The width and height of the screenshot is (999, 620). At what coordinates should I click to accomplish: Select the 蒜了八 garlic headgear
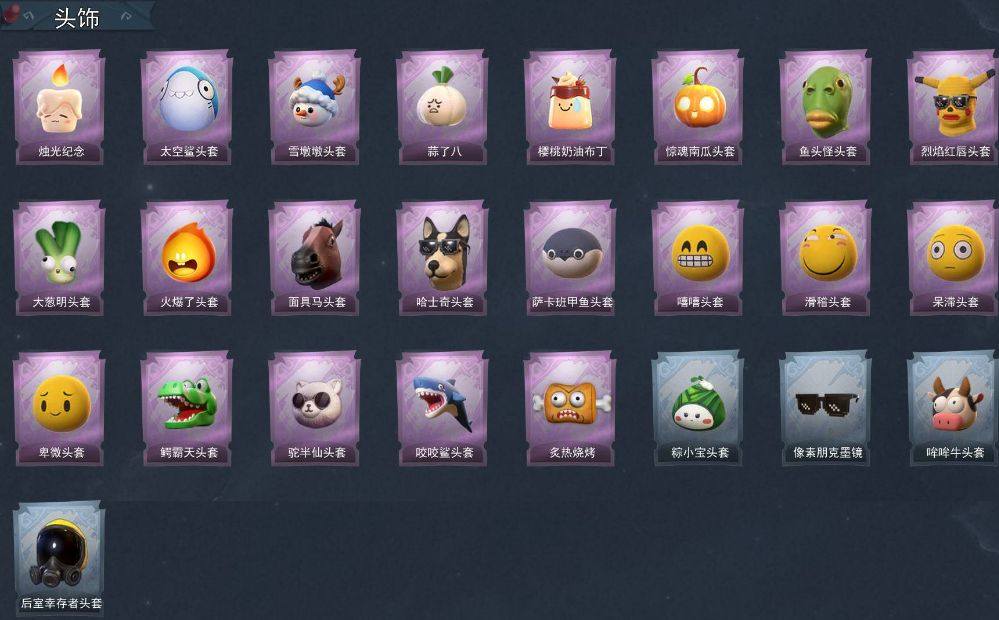coord(443,107)
